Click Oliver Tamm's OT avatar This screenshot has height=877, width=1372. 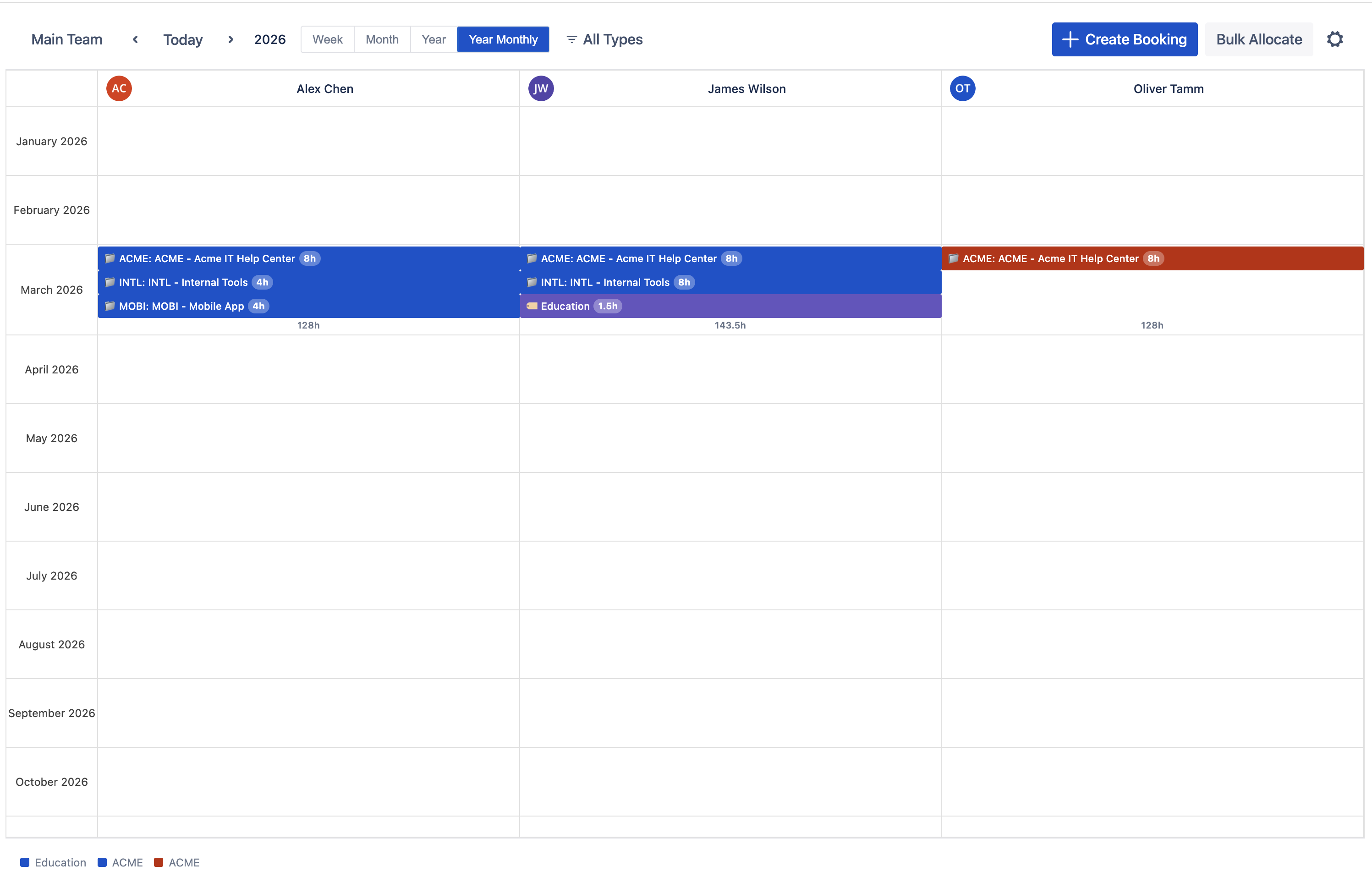962,88
